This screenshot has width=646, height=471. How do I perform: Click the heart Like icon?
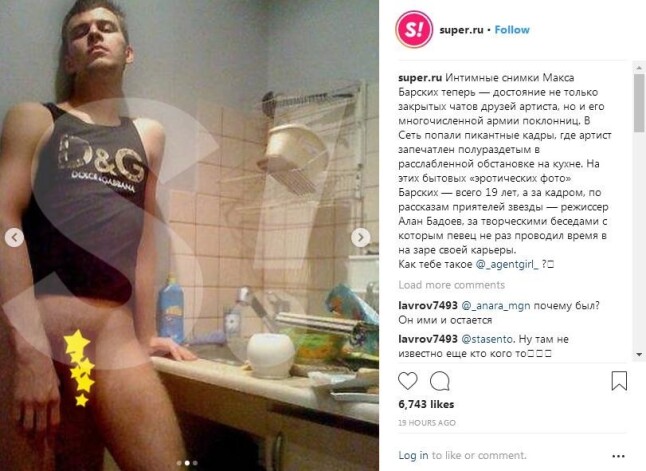pyautogui.click(x=408, y=381)
